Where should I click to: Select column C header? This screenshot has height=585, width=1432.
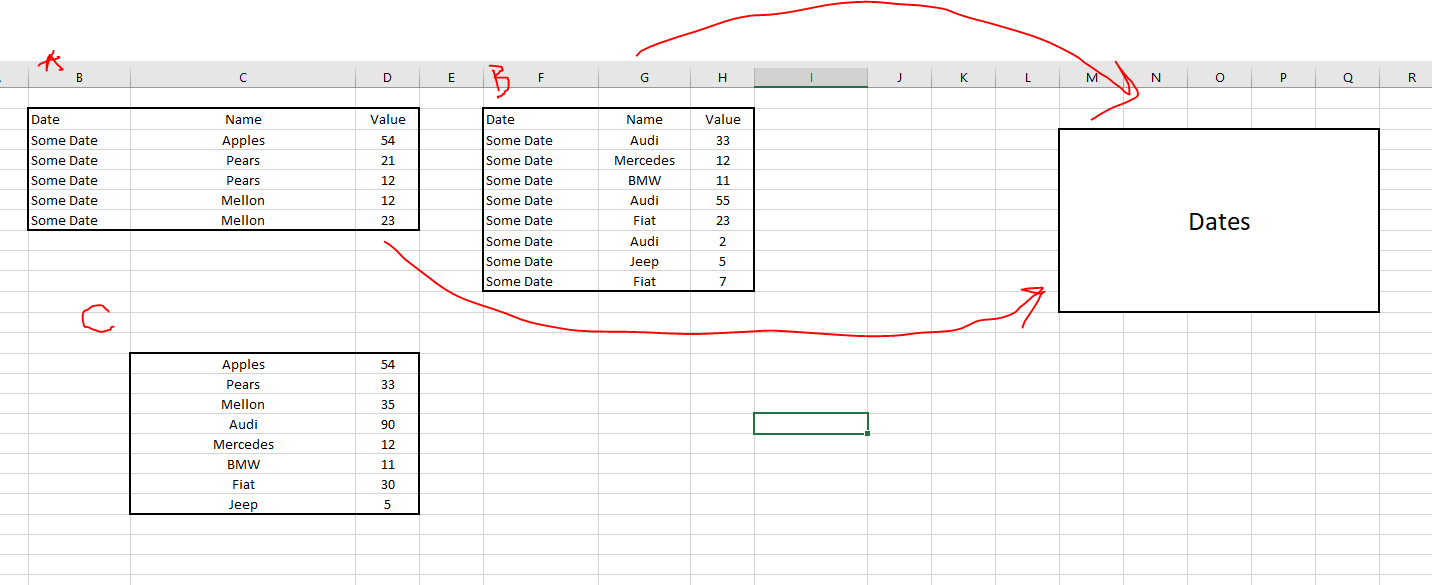coord(243,77)
